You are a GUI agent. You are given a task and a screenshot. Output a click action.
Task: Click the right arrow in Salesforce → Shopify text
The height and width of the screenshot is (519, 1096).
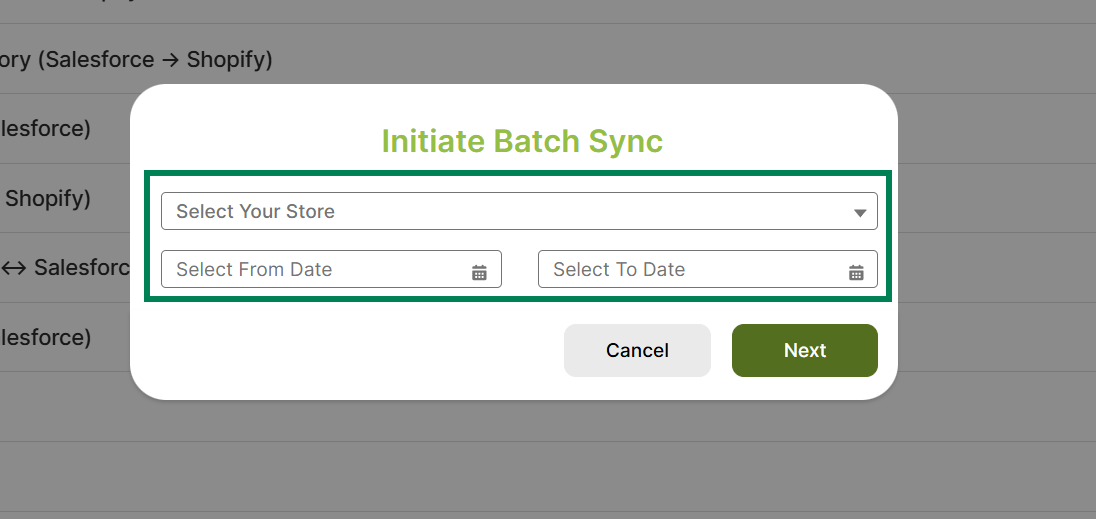(171, 60)
